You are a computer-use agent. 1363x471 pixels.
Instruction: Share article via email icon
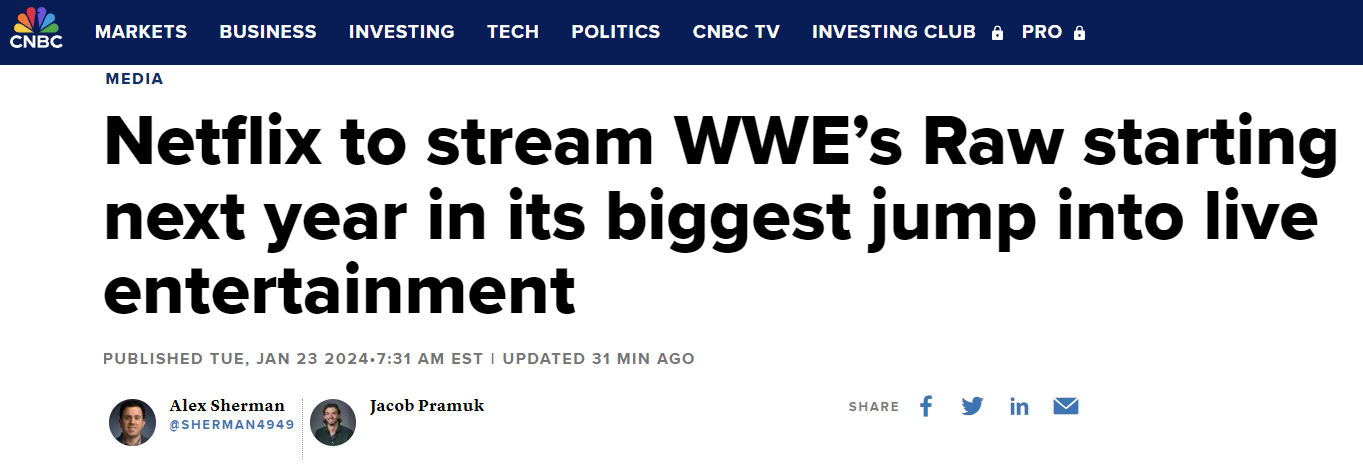pyautogui.click(x=1066, y=406)
